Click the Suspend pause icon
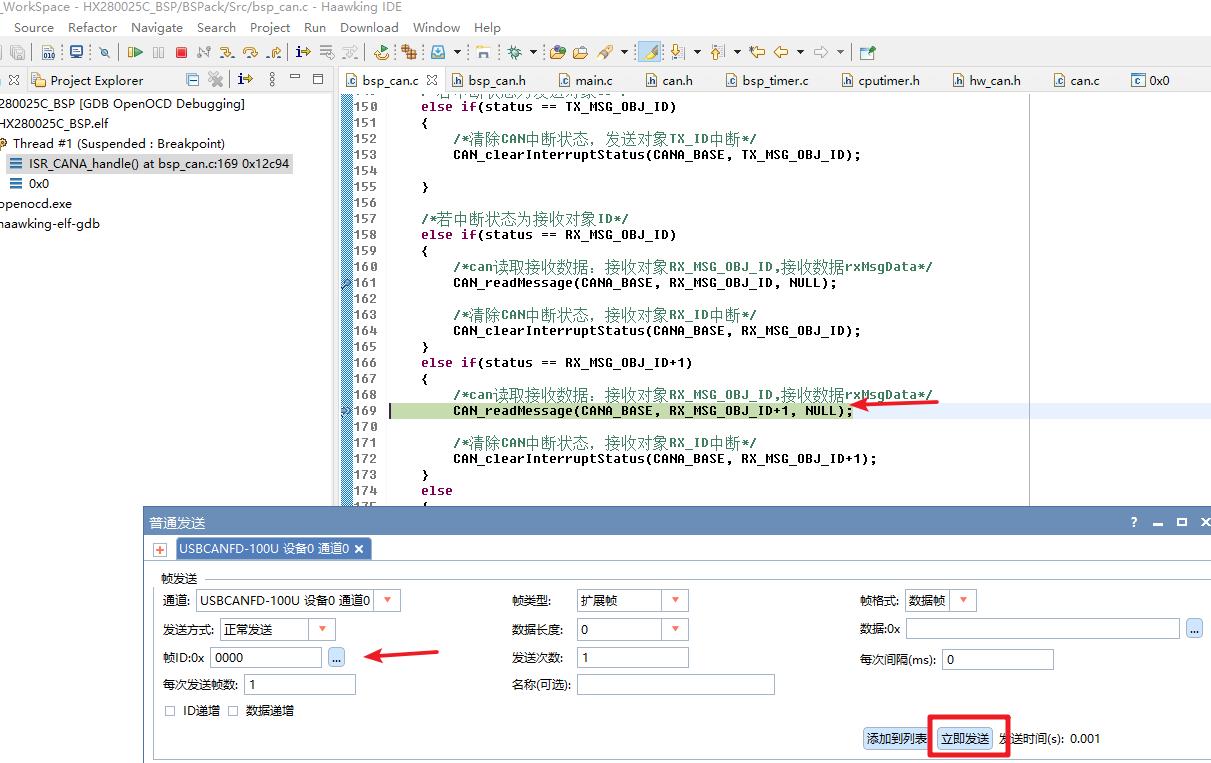1211x763 pixels. click(158, 52)
